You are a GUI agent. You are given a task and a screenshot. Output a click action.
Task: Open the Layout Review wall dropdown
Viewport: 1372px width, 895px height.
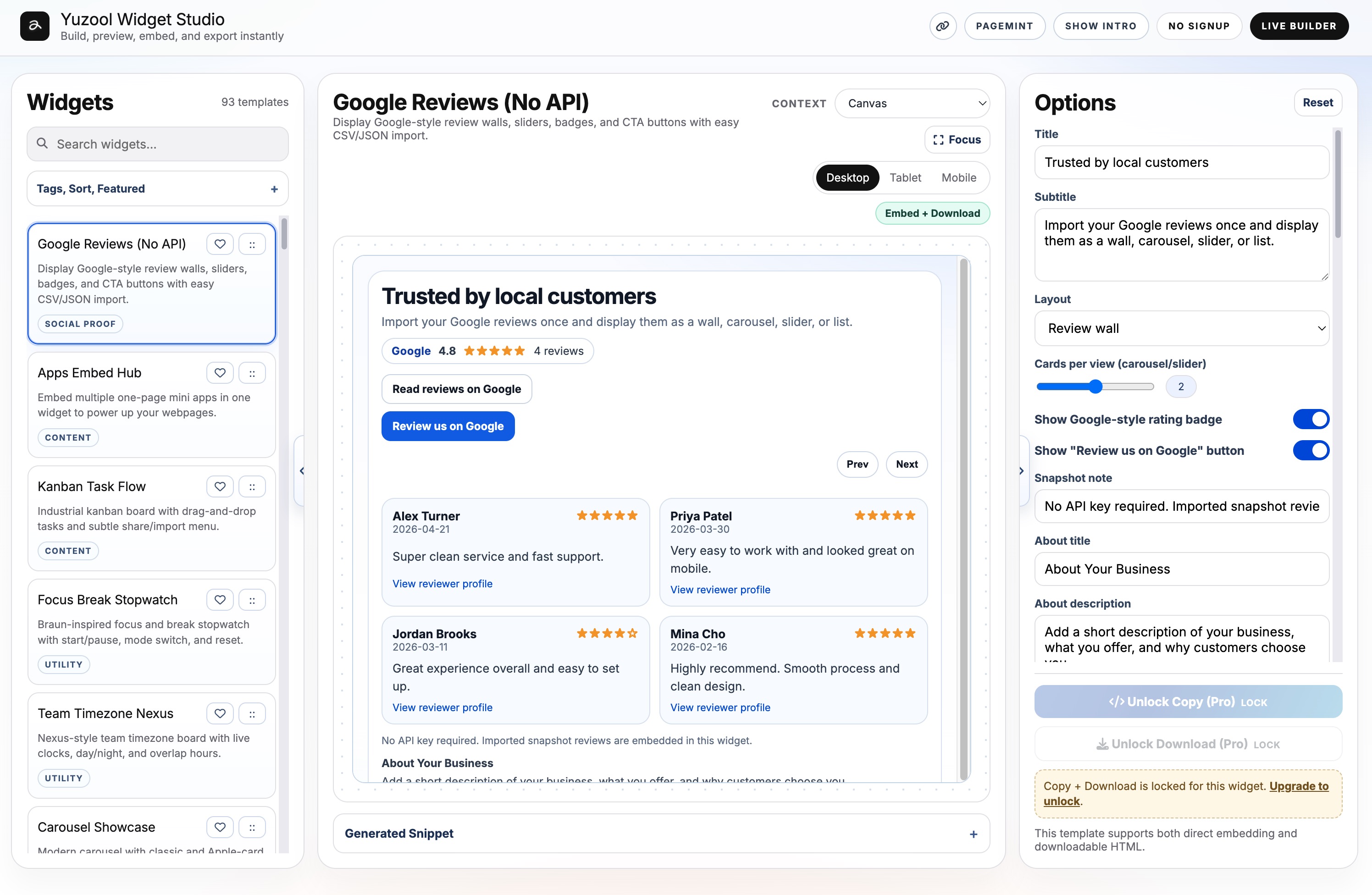(1181, 328)
